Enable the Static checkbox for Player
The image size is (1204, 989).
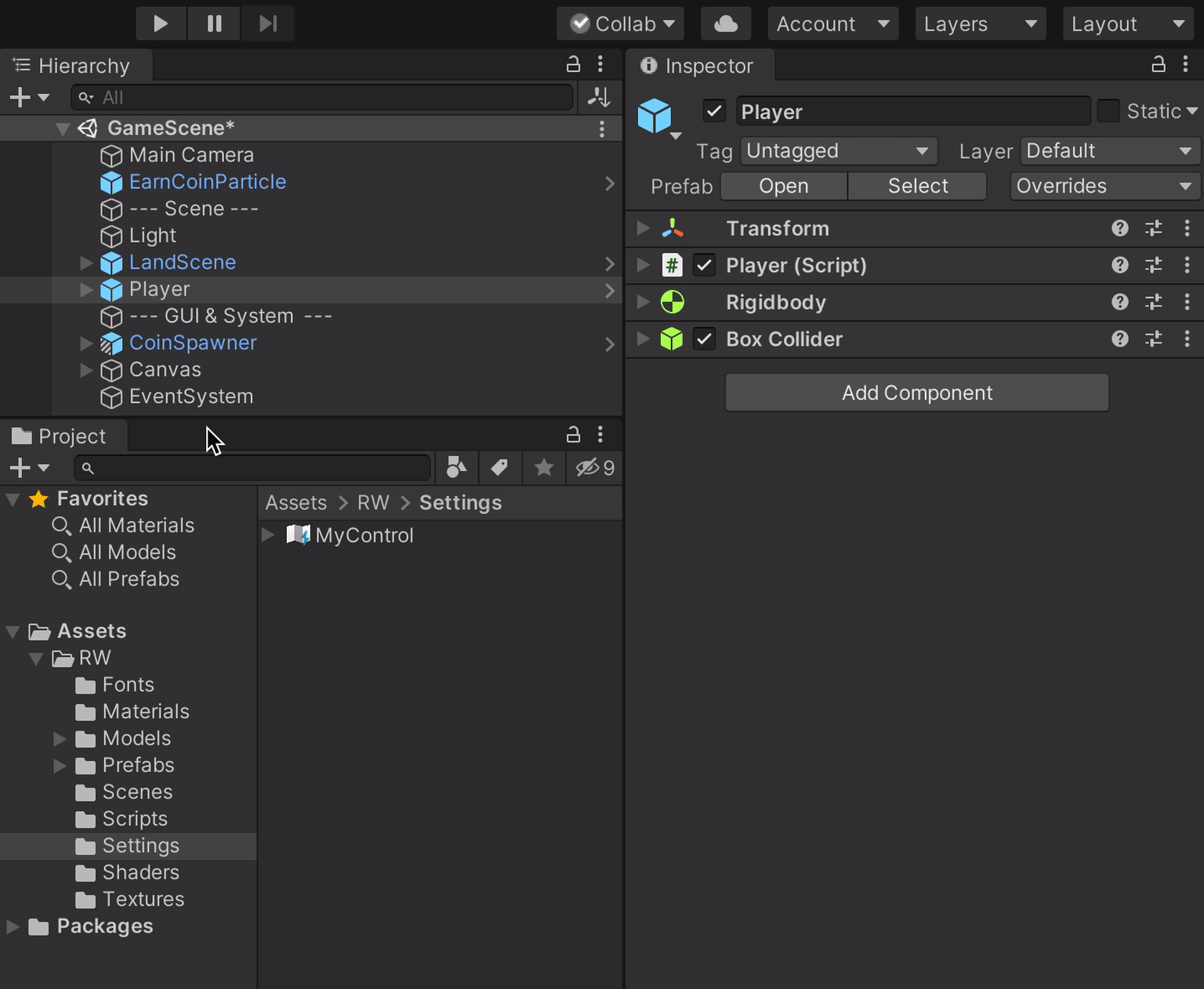[x=1108, y=110]
